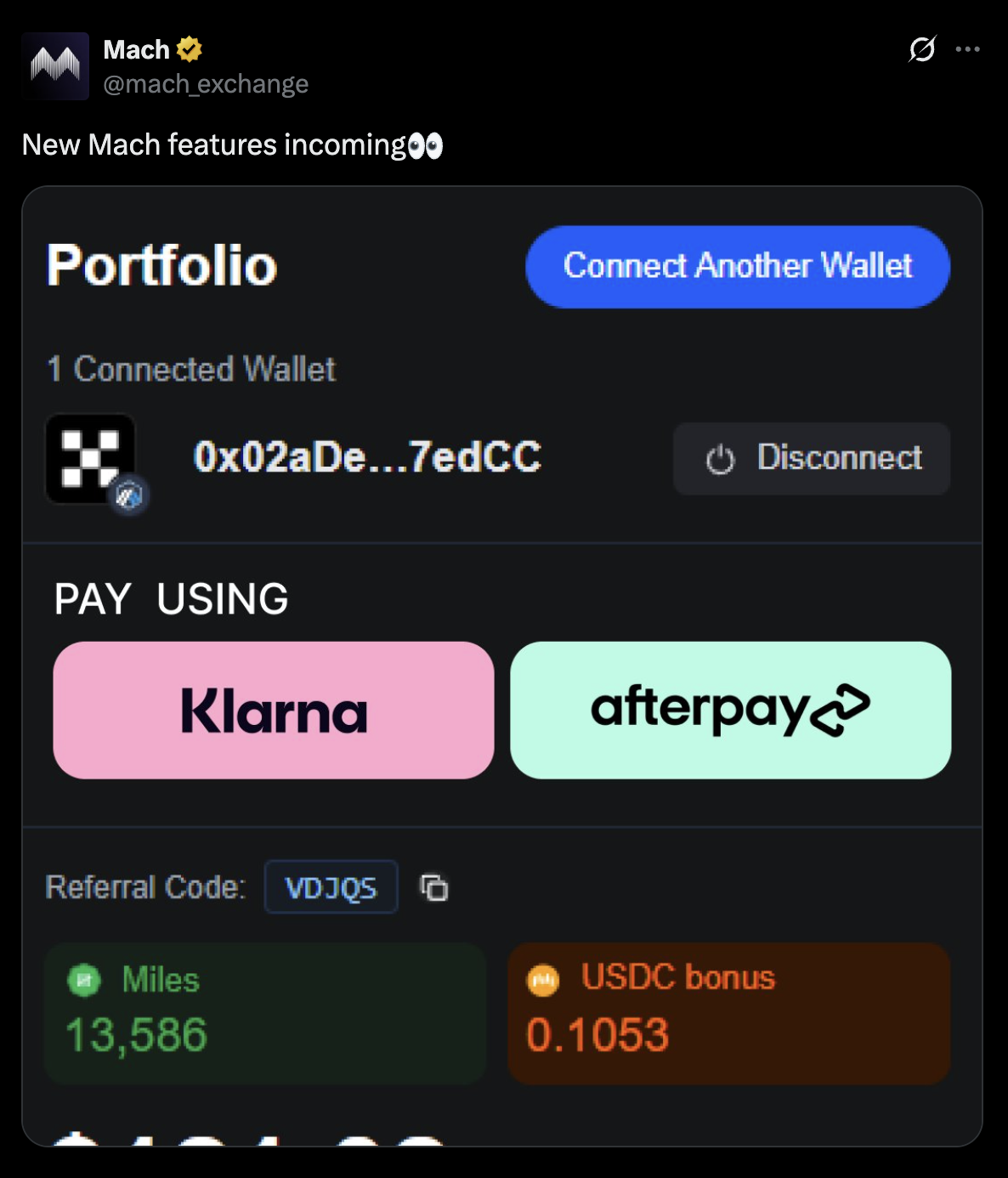Screen dimensions: 1008x1178
Task: Disconnect the connected wallet
Action: point(812,459)
